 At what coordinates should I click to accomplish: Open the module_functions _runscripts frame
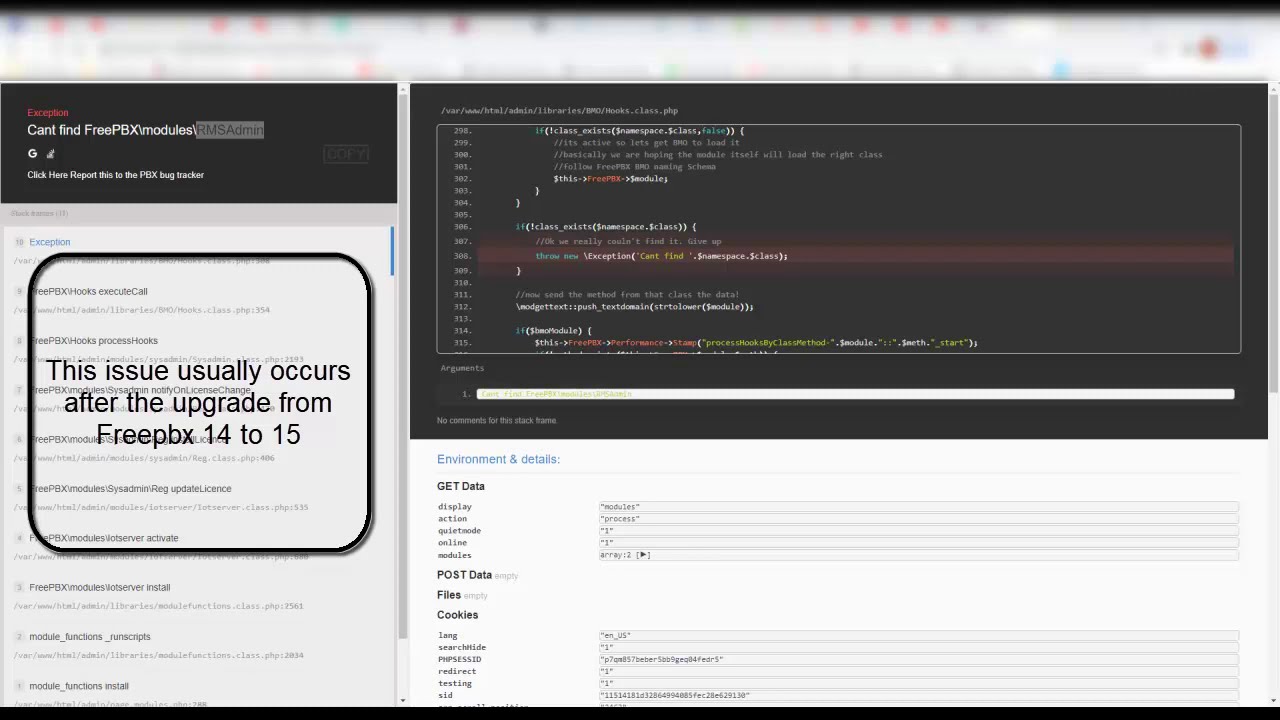point(90,637)
